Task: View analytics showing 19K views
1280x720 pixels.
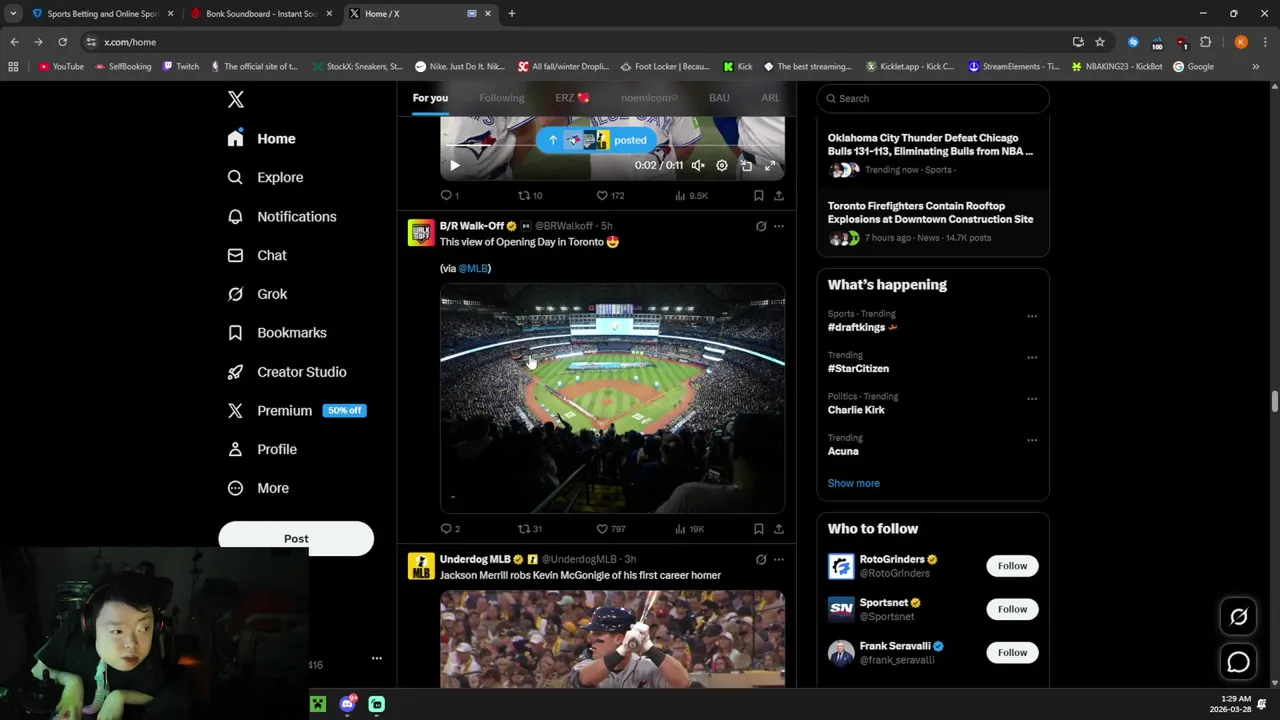Action: click(x=690, y=529)
